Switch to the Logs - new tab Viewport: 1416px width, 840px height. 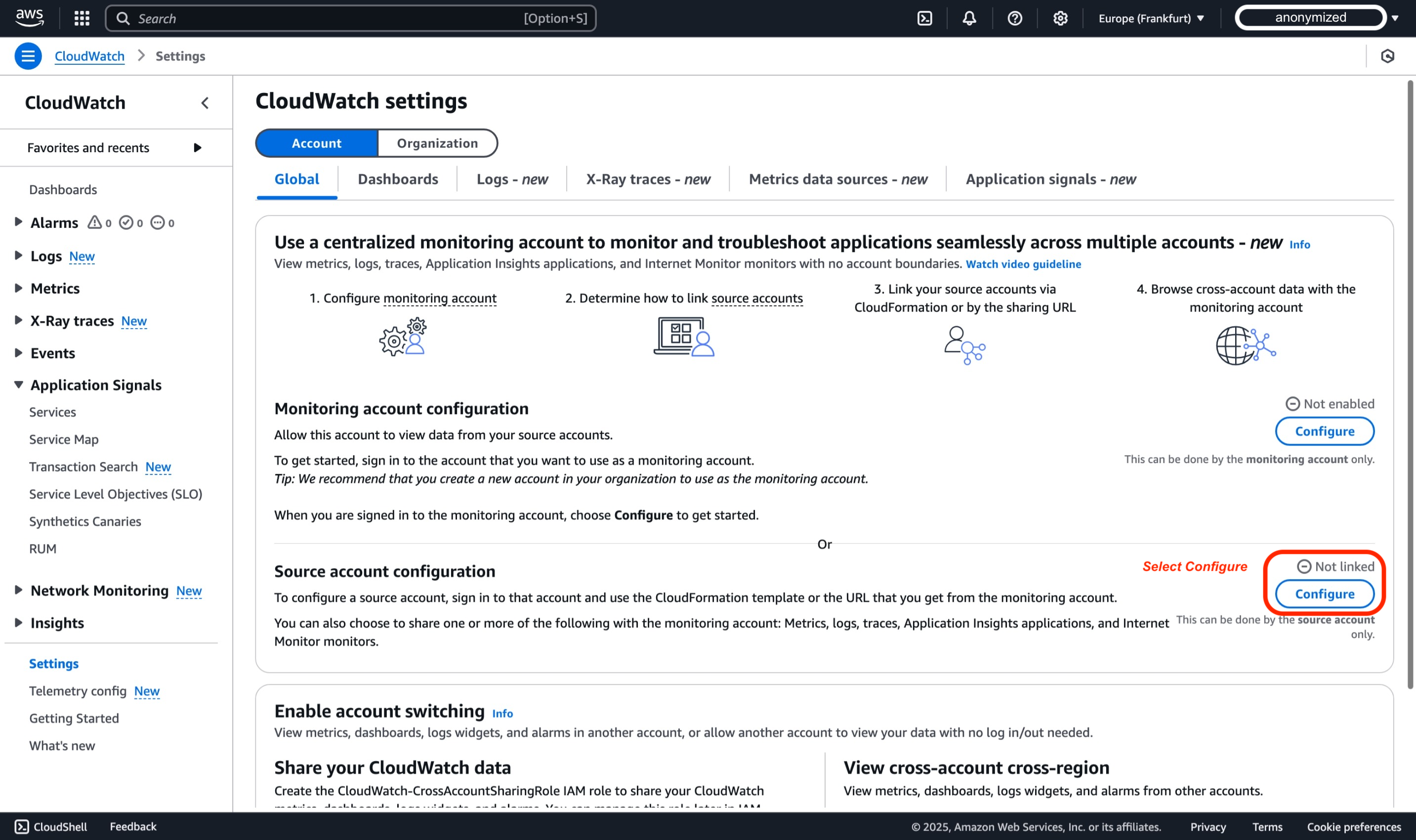(x=512, y=179)
